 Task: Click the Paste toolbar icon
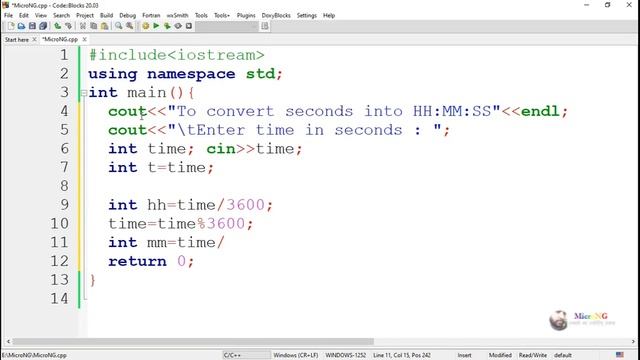point(104,26)
